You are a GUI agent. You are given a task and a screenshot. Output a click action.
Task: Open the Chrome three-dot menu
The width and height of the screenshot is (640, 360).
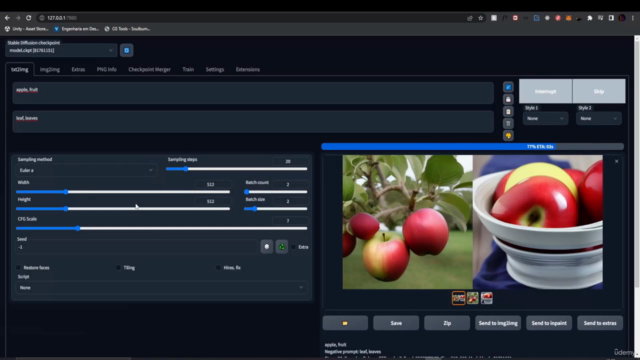(633, 18)
